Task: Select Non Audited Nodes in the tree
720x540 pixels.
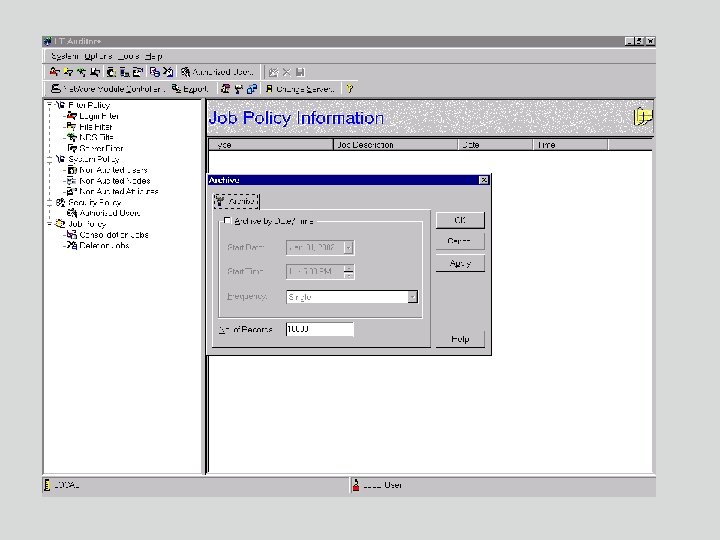Action: click(115, 181)
